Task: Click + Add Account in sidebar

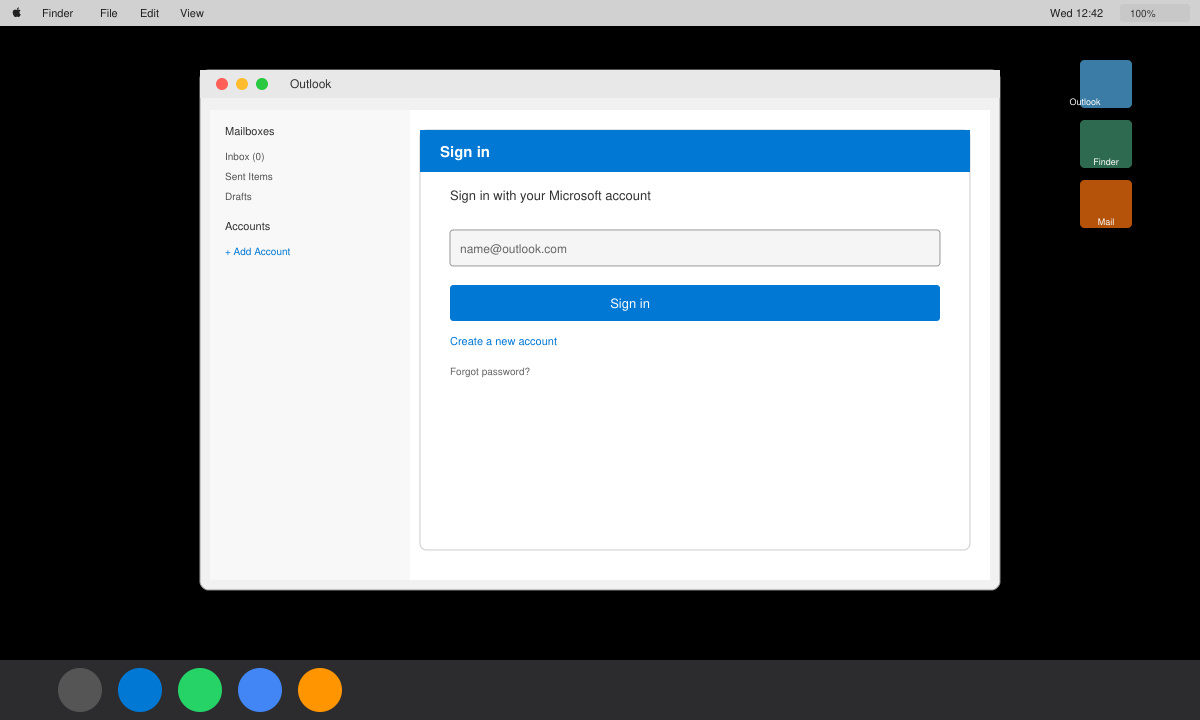Action: pos(257,251)
